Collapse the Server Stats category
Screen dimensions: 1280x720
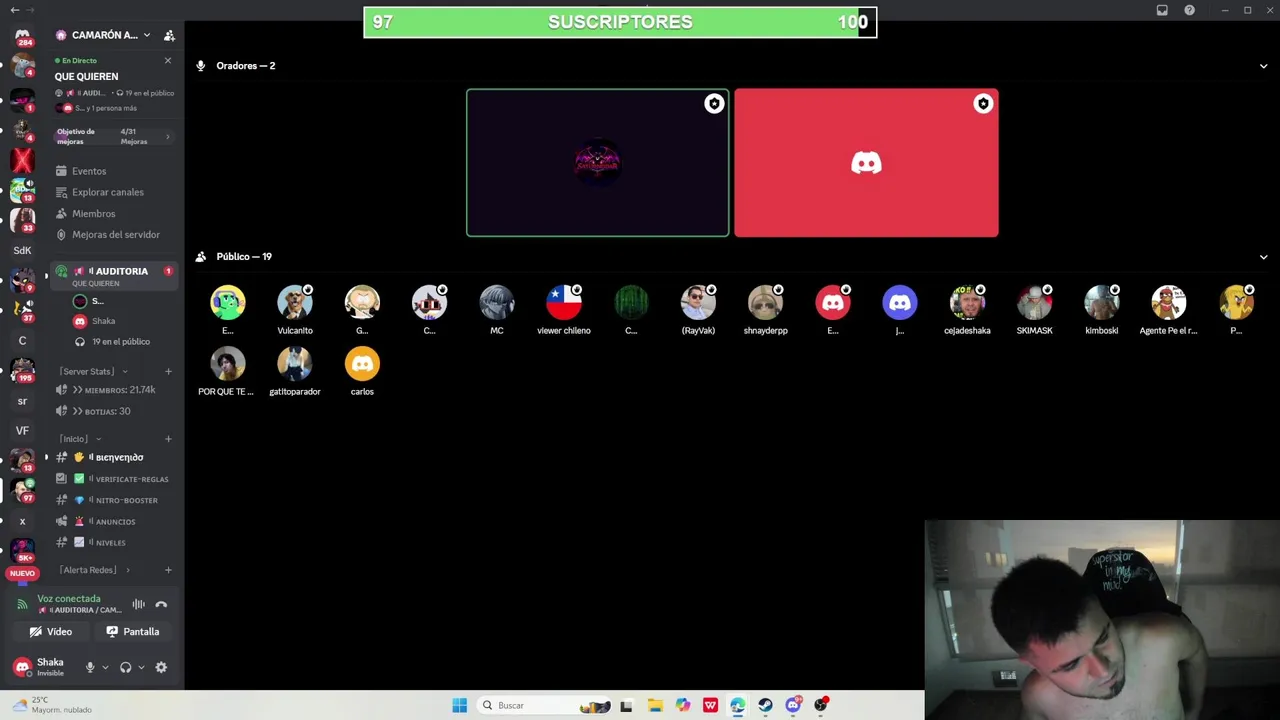[94, 371]
